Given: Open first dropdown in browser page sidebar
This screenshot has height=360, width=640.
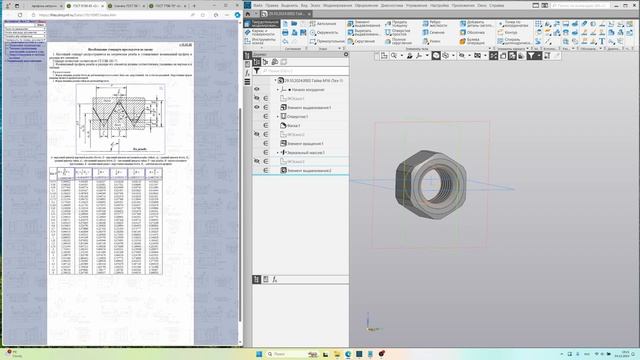Looking at the screenshot, I should [24, 29].
